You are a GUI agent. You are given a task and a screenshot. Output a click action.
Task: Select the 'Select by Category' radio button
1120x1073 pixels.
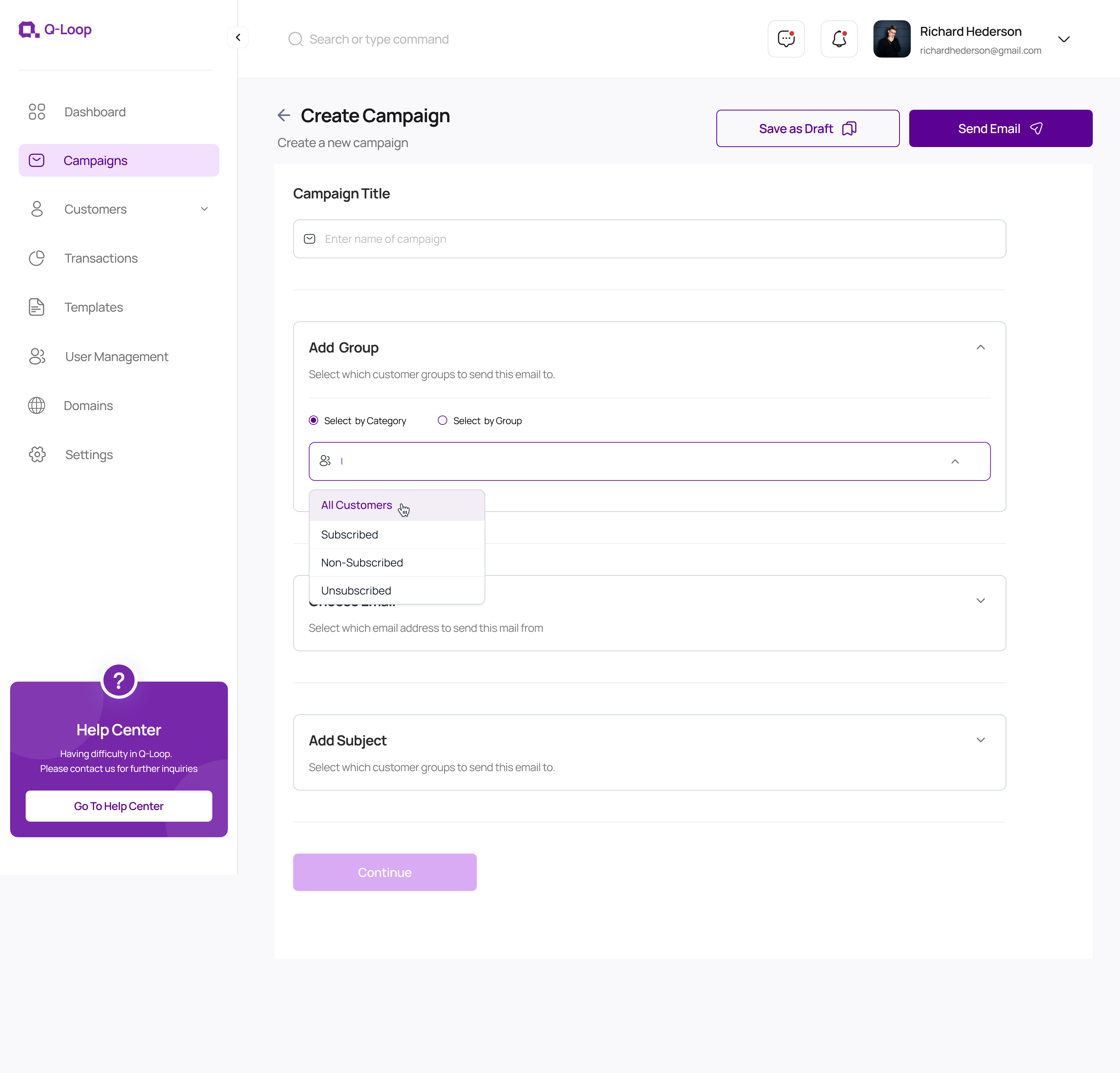(x=313, y=420)
